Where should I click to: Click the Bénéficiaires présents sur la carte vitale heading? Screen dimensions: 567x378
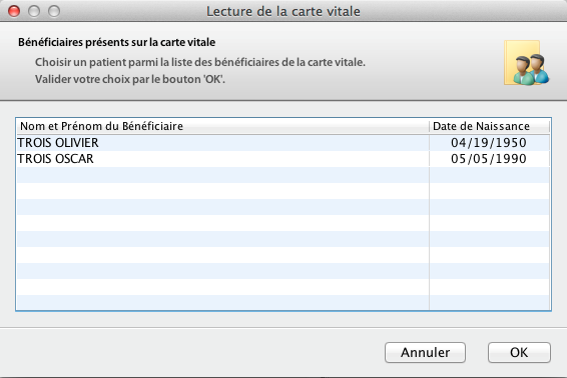click(117, 42)
